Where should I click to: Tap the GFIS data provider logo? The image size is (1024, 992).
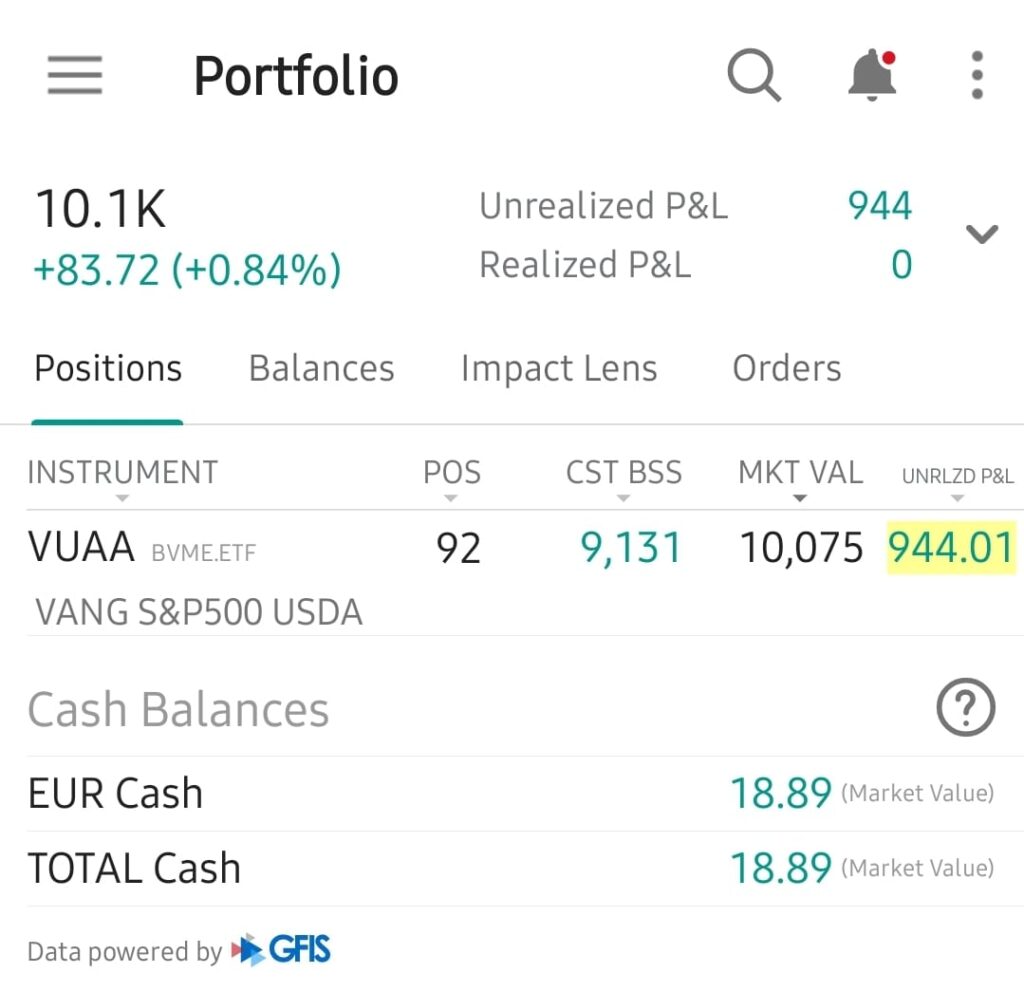(281, 950)
